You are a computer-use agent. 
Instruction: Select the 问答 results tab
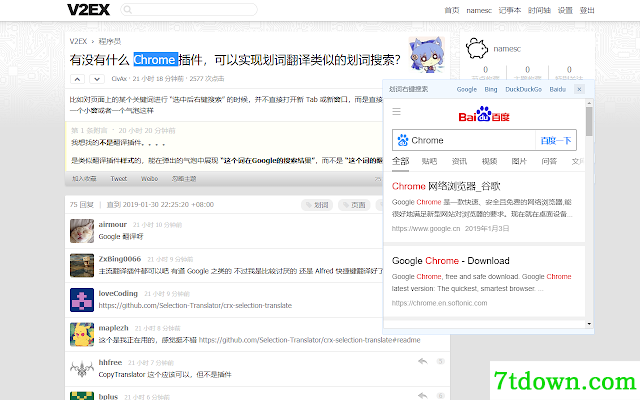(x=549, y=161)
